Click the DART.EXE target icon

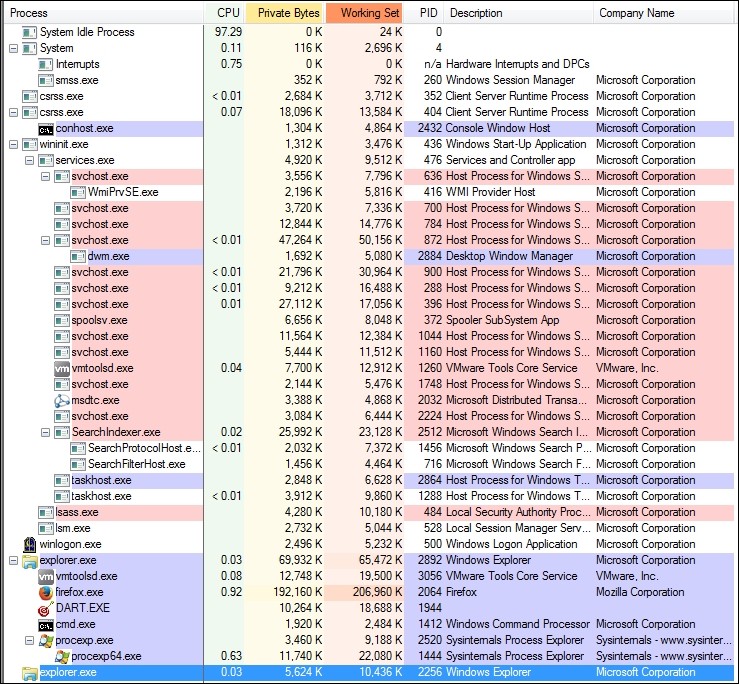click(x=46, y=608)
